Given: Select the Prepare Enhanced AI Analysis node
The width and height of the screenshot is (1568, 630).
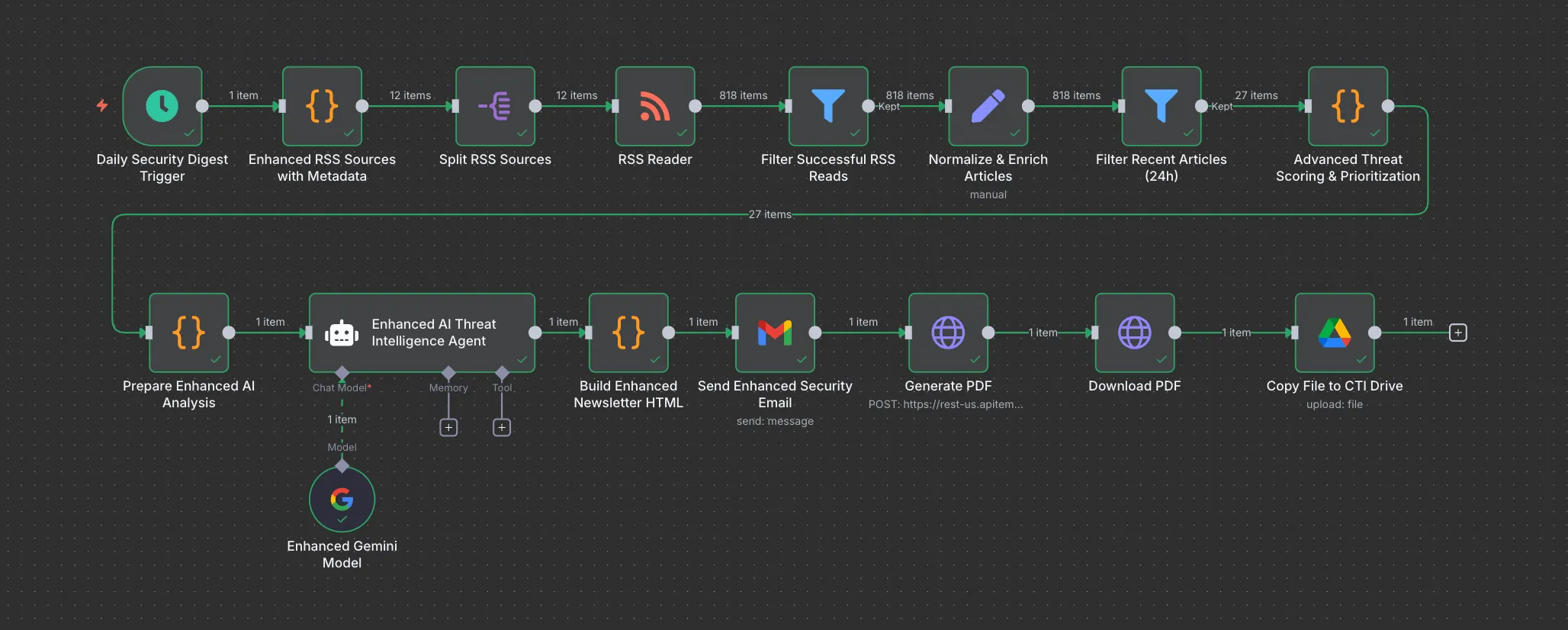Looking at the screenshot, I should coord(189,333).
